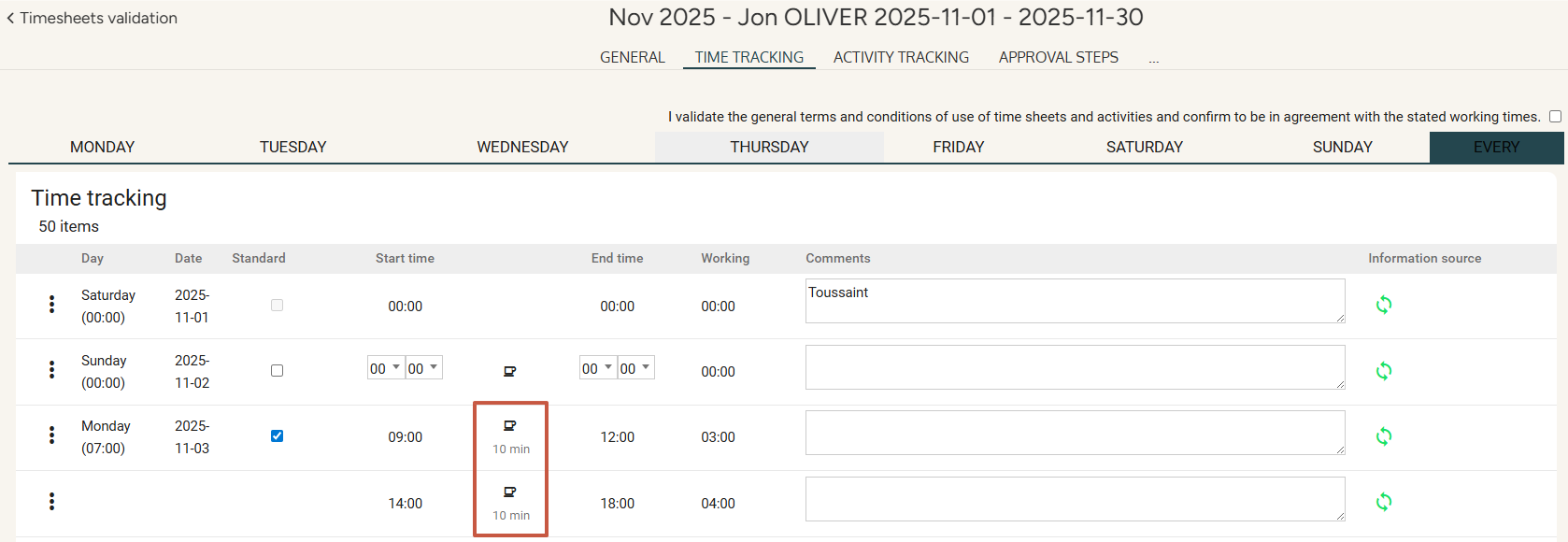Click the Toussaint comments text box
The image size is (1568, 542).
[x=1074, y=301]
